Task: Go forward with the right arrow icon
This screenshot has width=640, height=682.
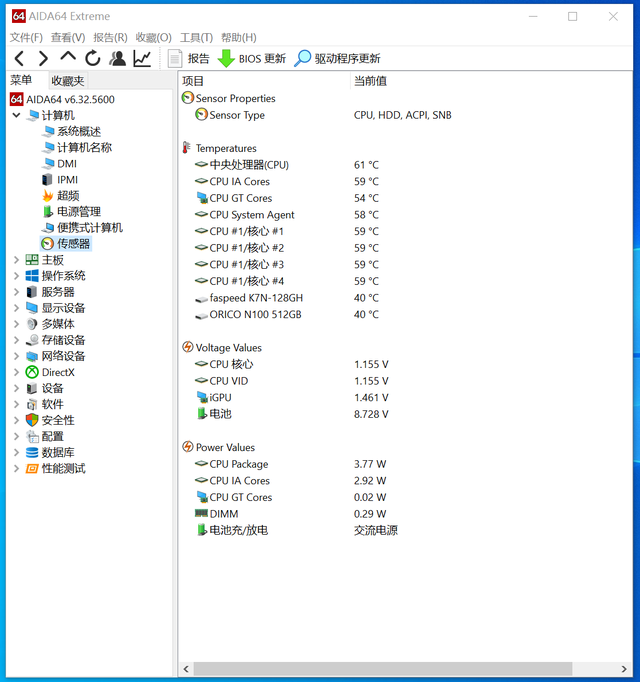Action: click(43, 58)
